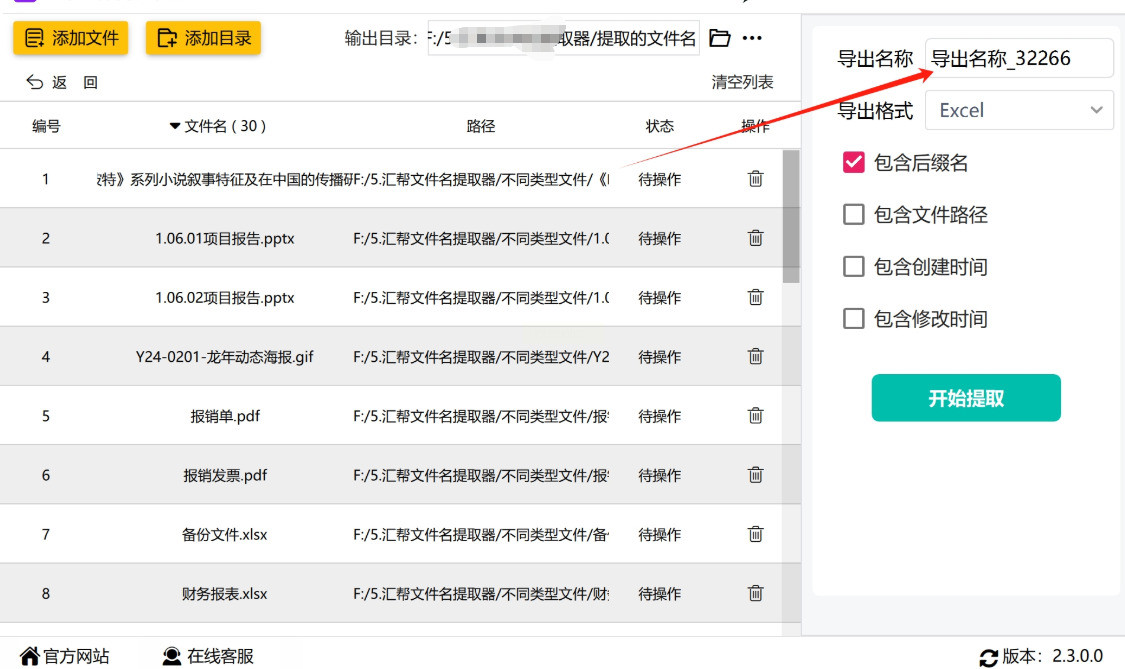This screenshot has height=669, width=1125.
Task: Remove 备份文件.xlsx with trash icon
Action: pos(756,534)
